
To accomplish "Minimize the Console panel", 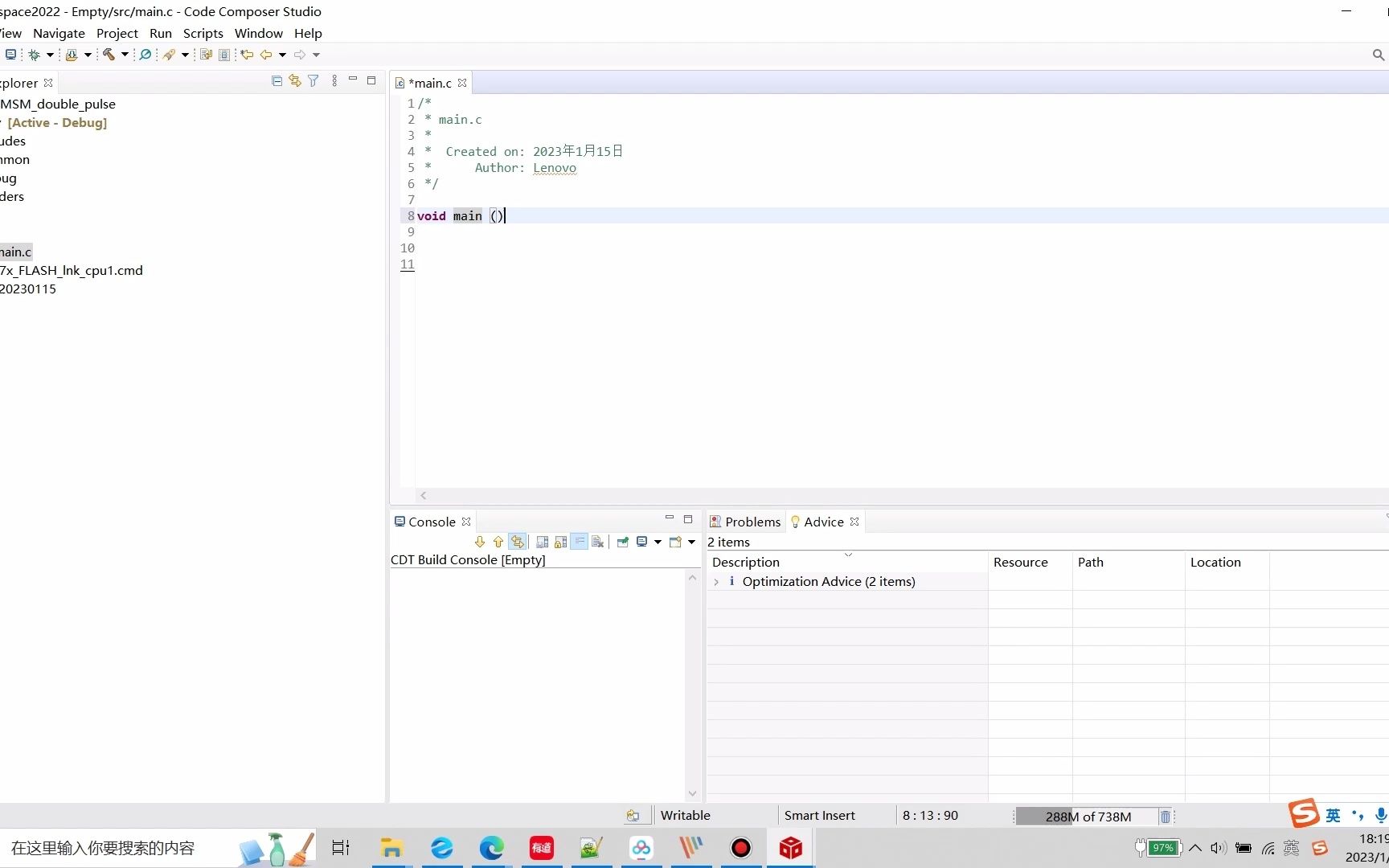I will 670,518.
